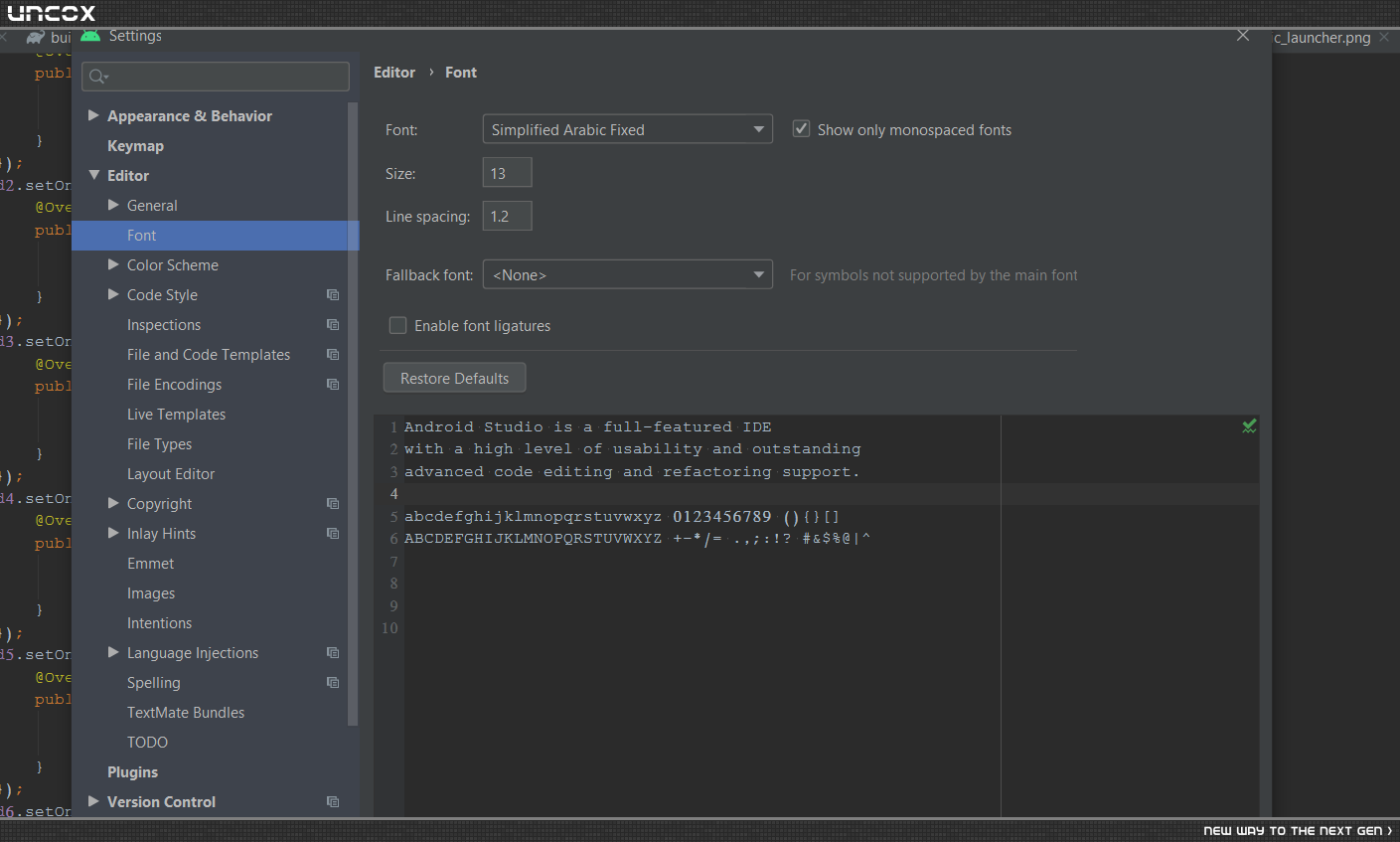
Task: Click the Android icon in the Settings title bar
Action: (90, 36)
